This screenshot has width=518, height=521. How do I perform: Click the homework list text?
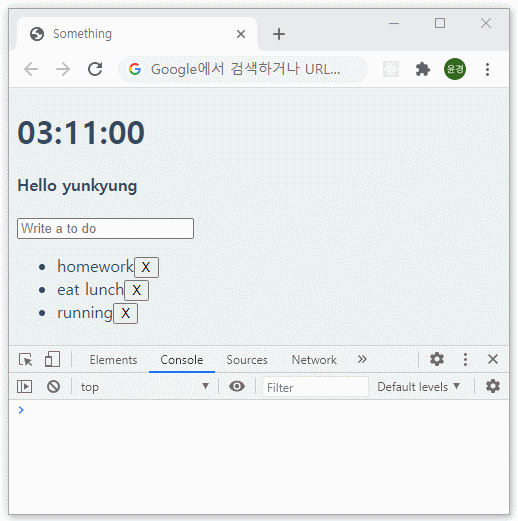[x=95, y=267]
